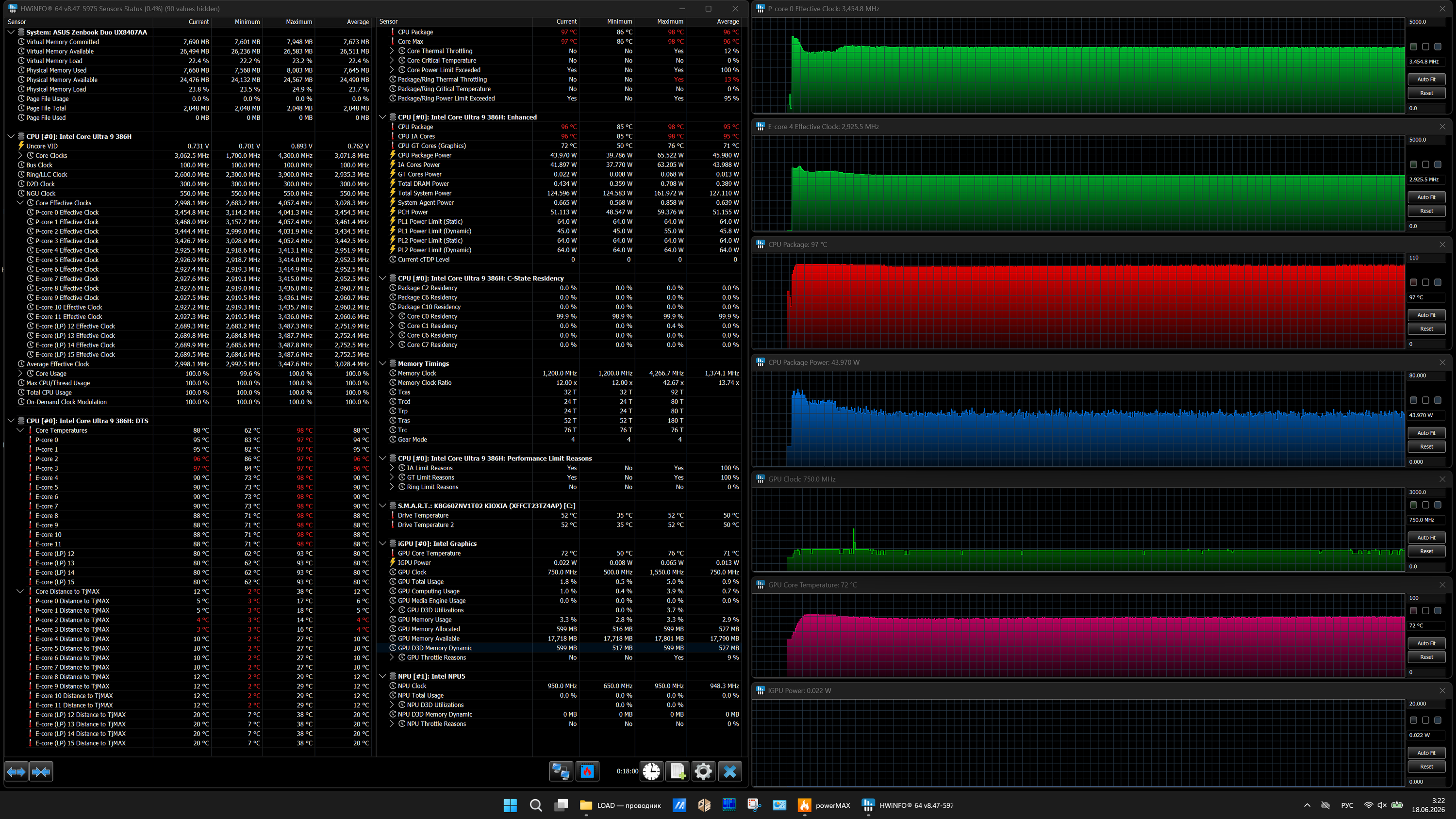The width and height of the screenshot is (1456, 819).
Task: Click the expand columns double-arrow icon
Action: pos(17,771)
